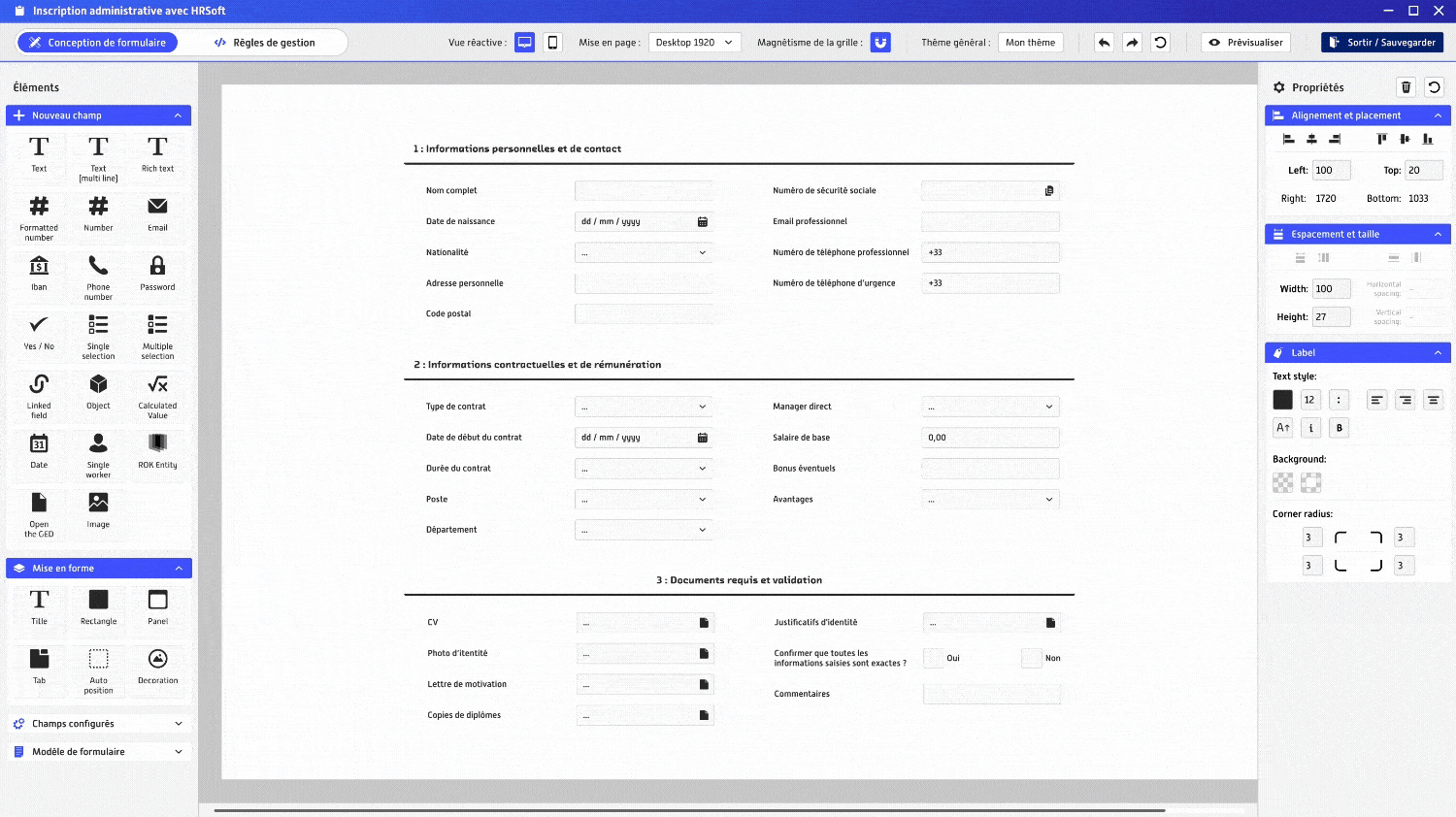1456x817 pixels.
Task: Select the Phone number element
Action: [x=98, y=274]
